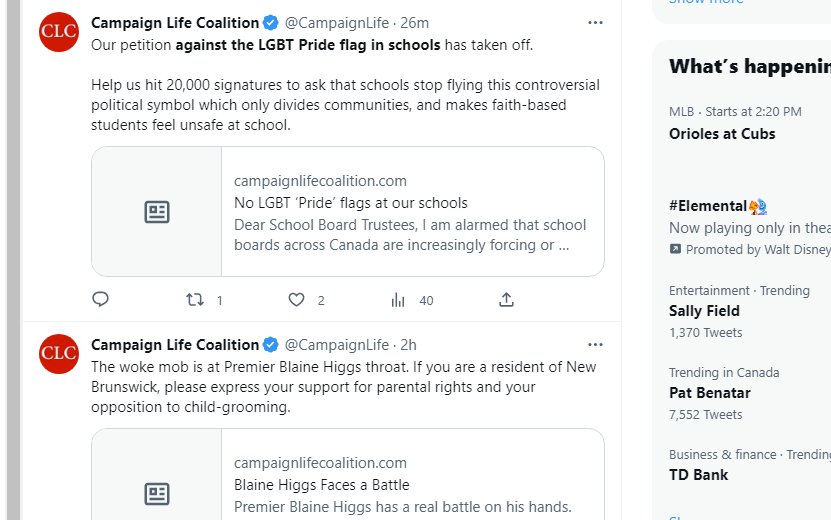
Task: Share the petition tweet
Action: coord(506,299)
